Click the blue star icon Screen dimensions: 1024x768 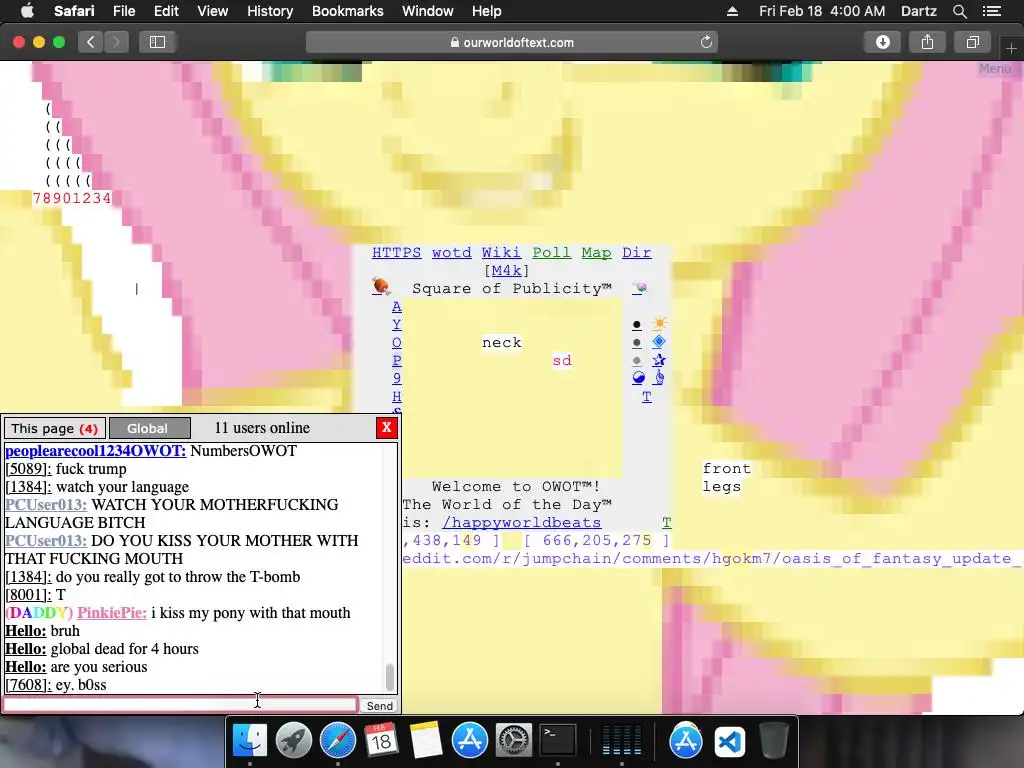[x=659, y=360]
